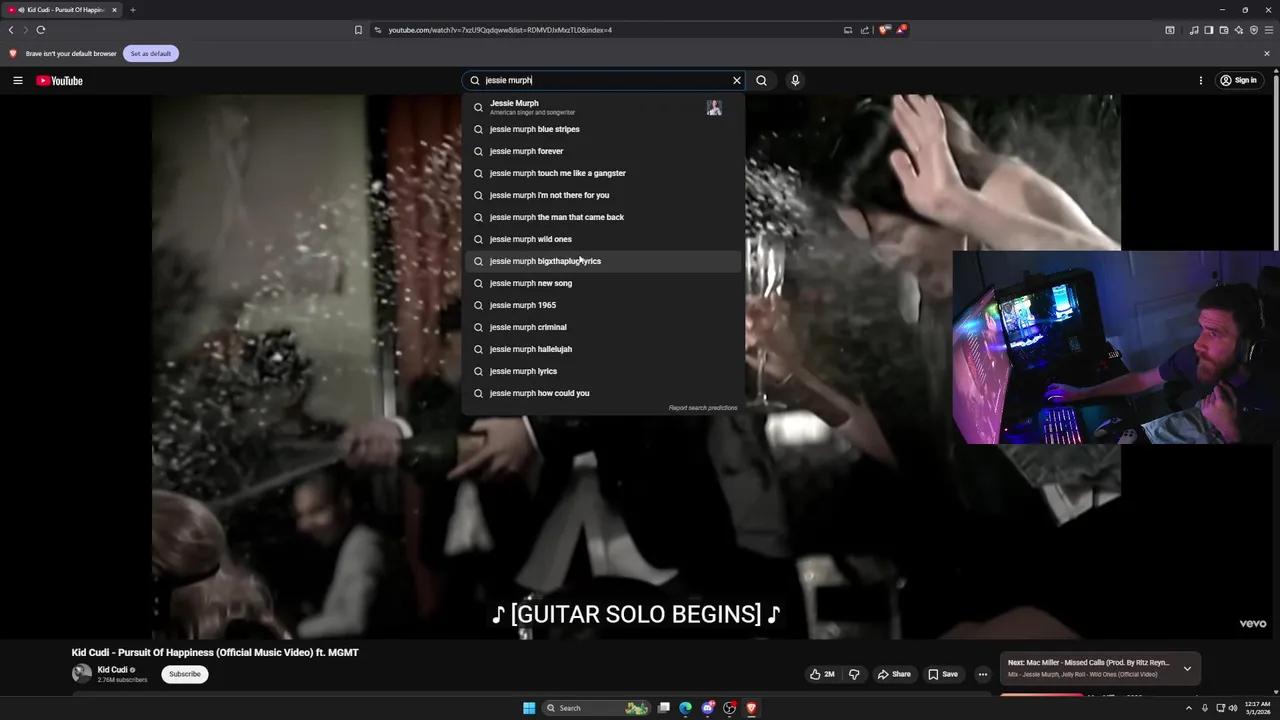The image size is (1280, 720).
Task: Open the Brave playlist music note icon
Action: [1193, 30]
